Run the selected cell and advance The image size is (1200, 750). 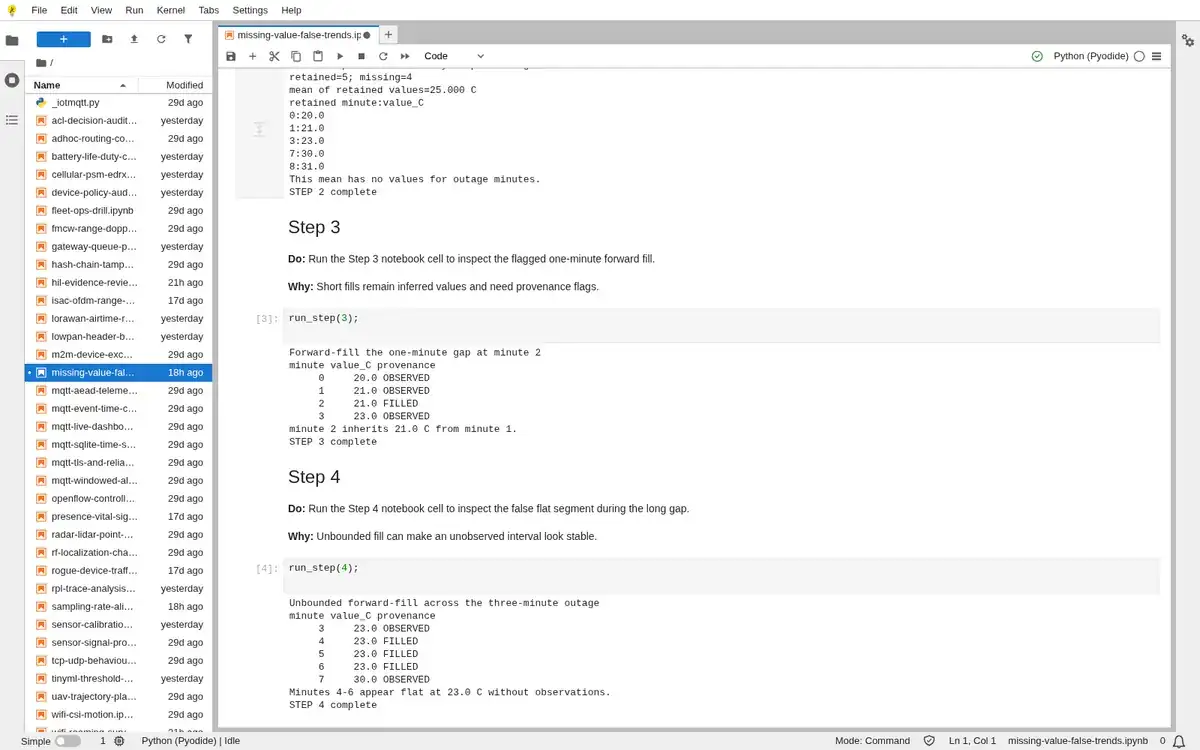click(x=340, y=56)
